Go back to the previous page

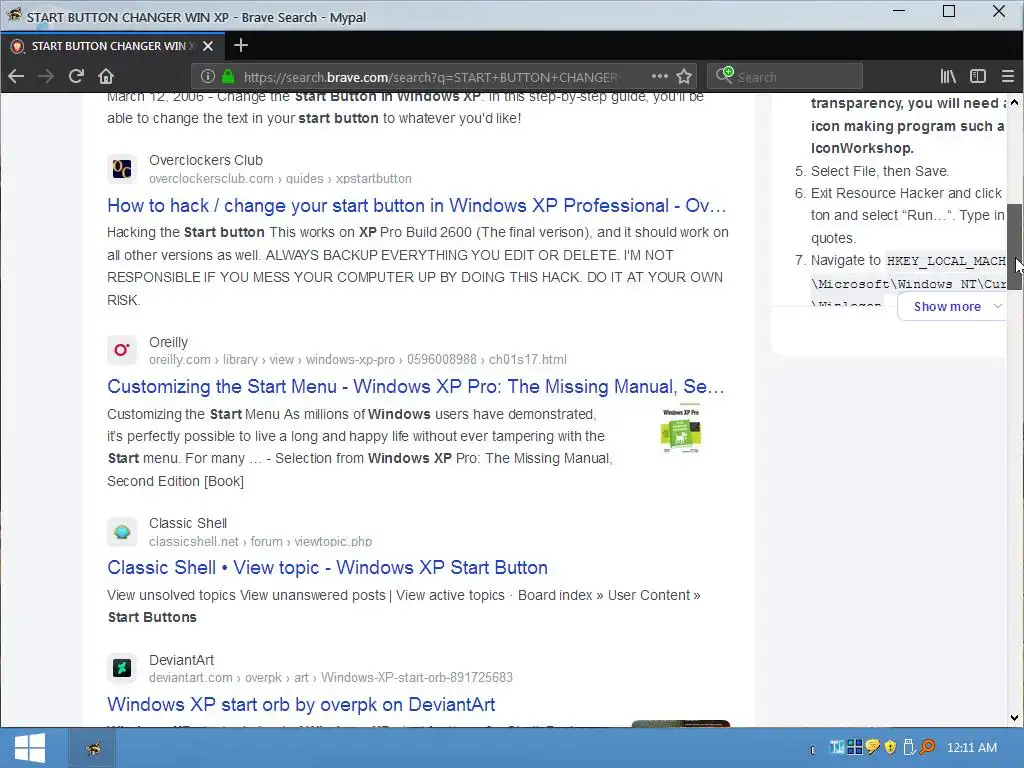(16, 76)
